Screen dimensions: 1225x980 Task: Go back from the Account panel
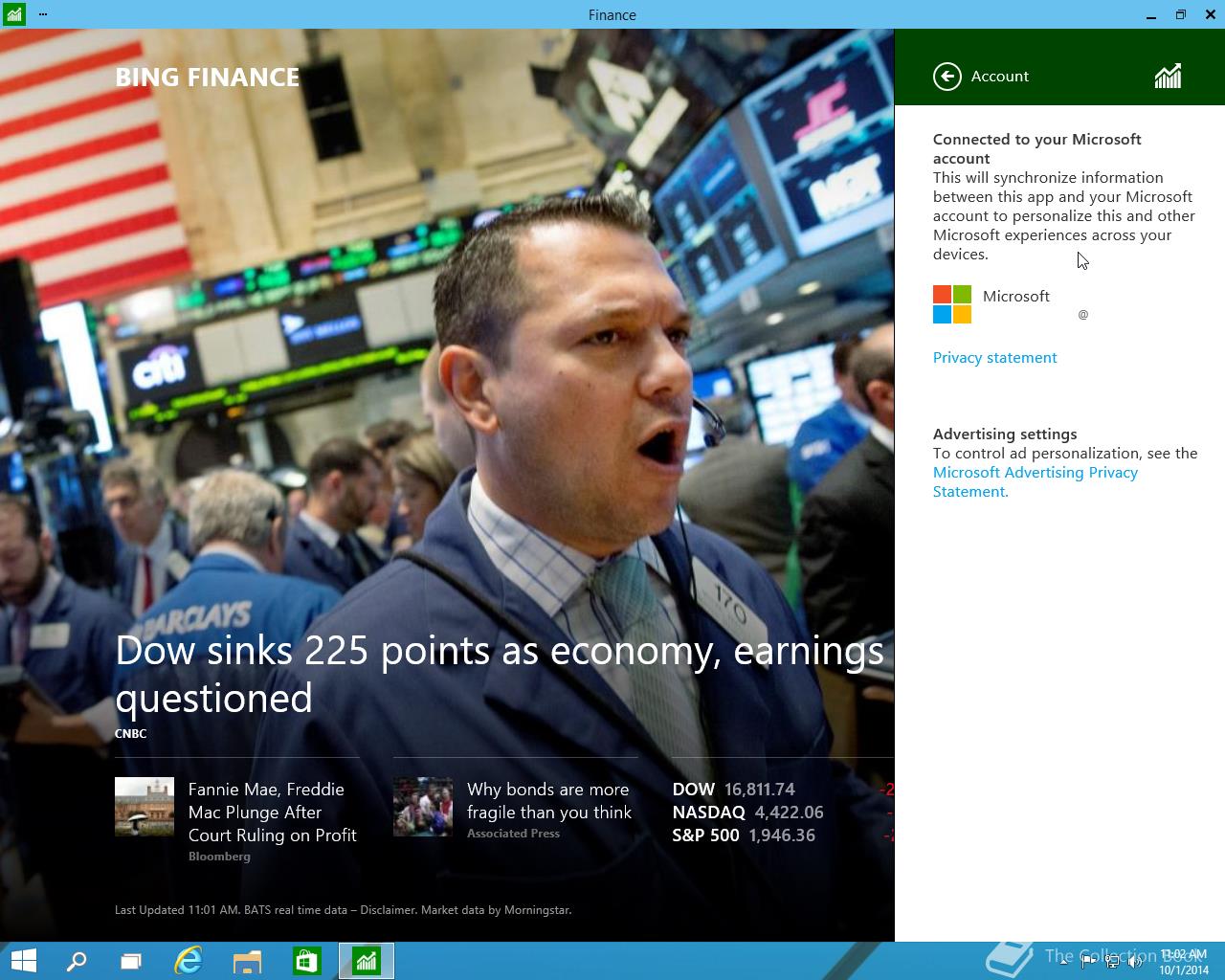click(947, 77)
